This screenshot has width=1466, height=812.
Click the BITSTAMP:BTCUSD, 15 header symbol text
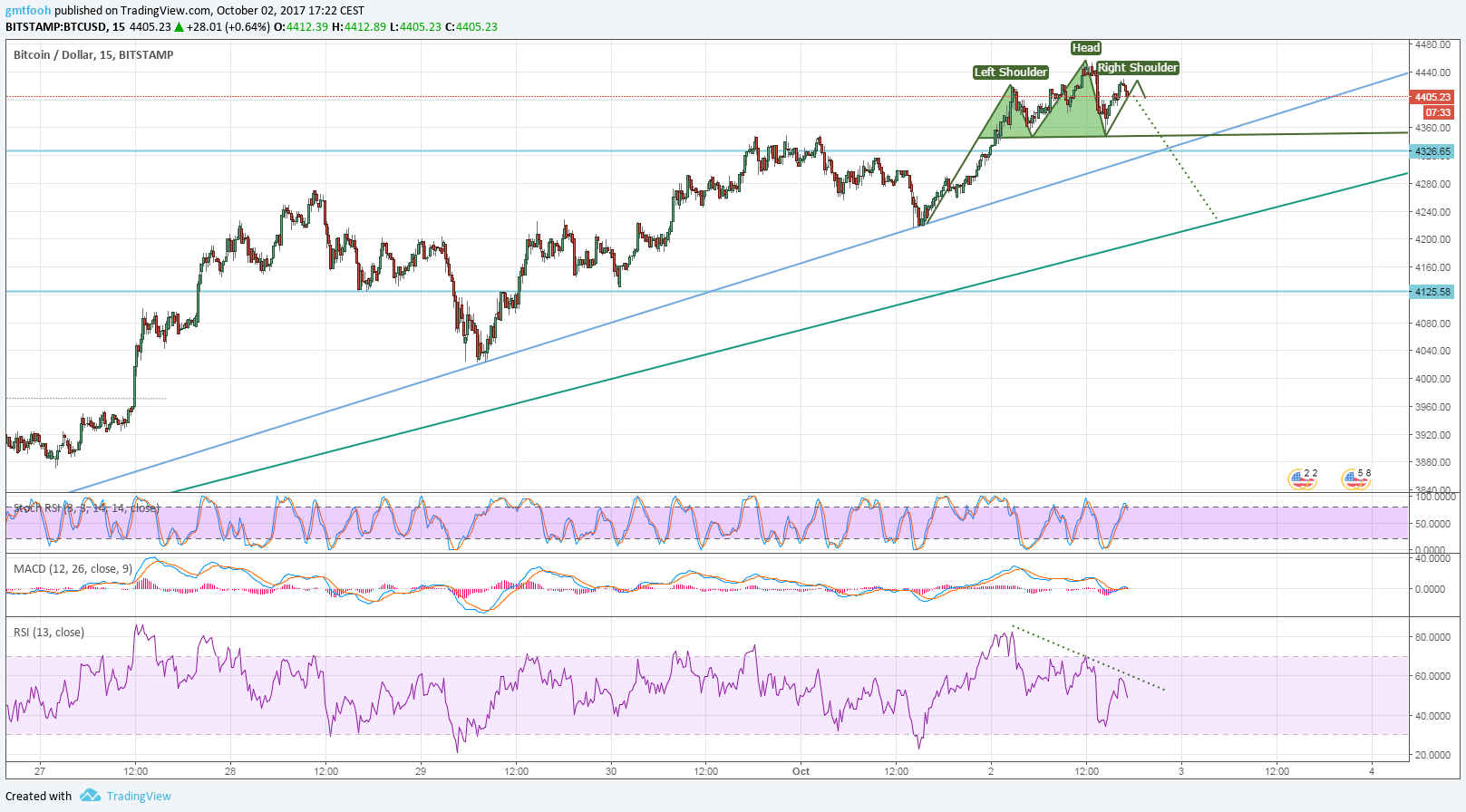(65, 27)
